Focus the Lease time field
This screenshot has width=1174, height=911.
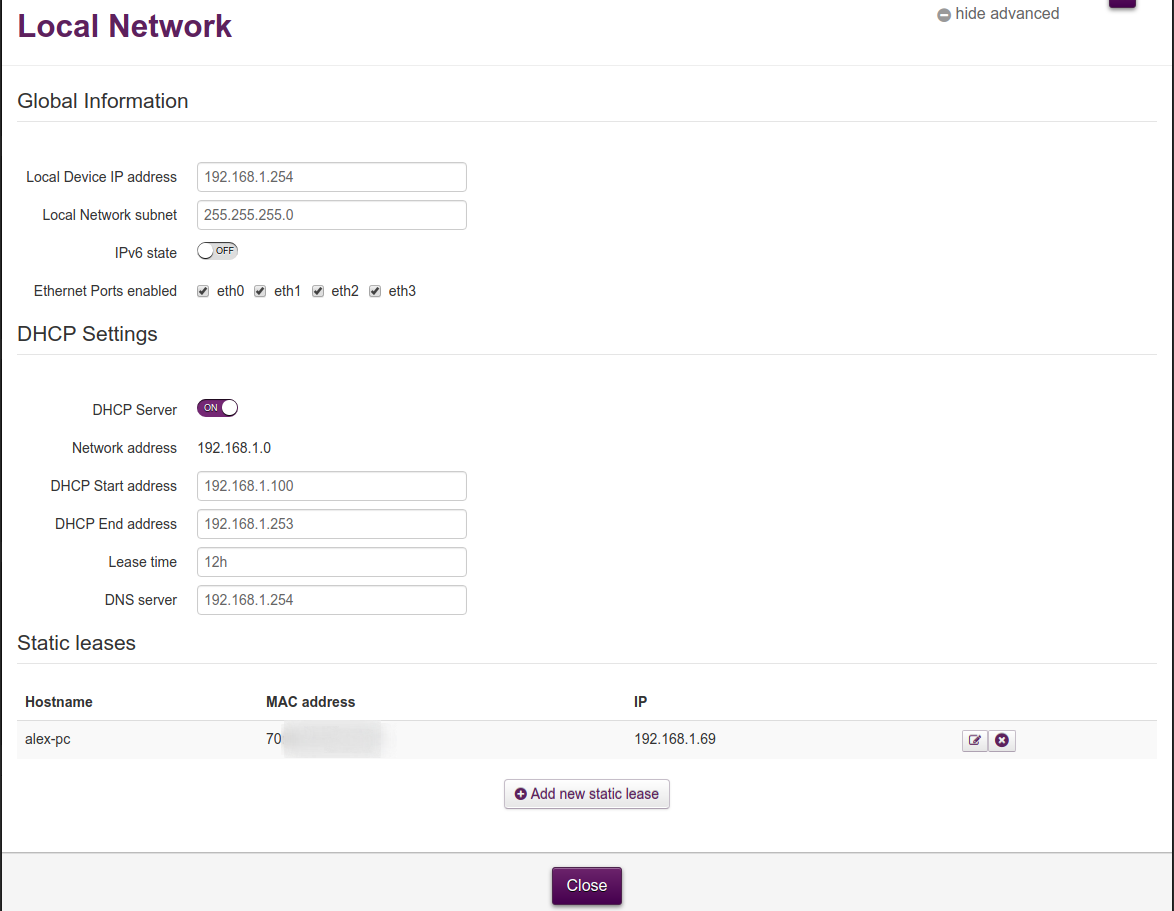click(332, 562)
